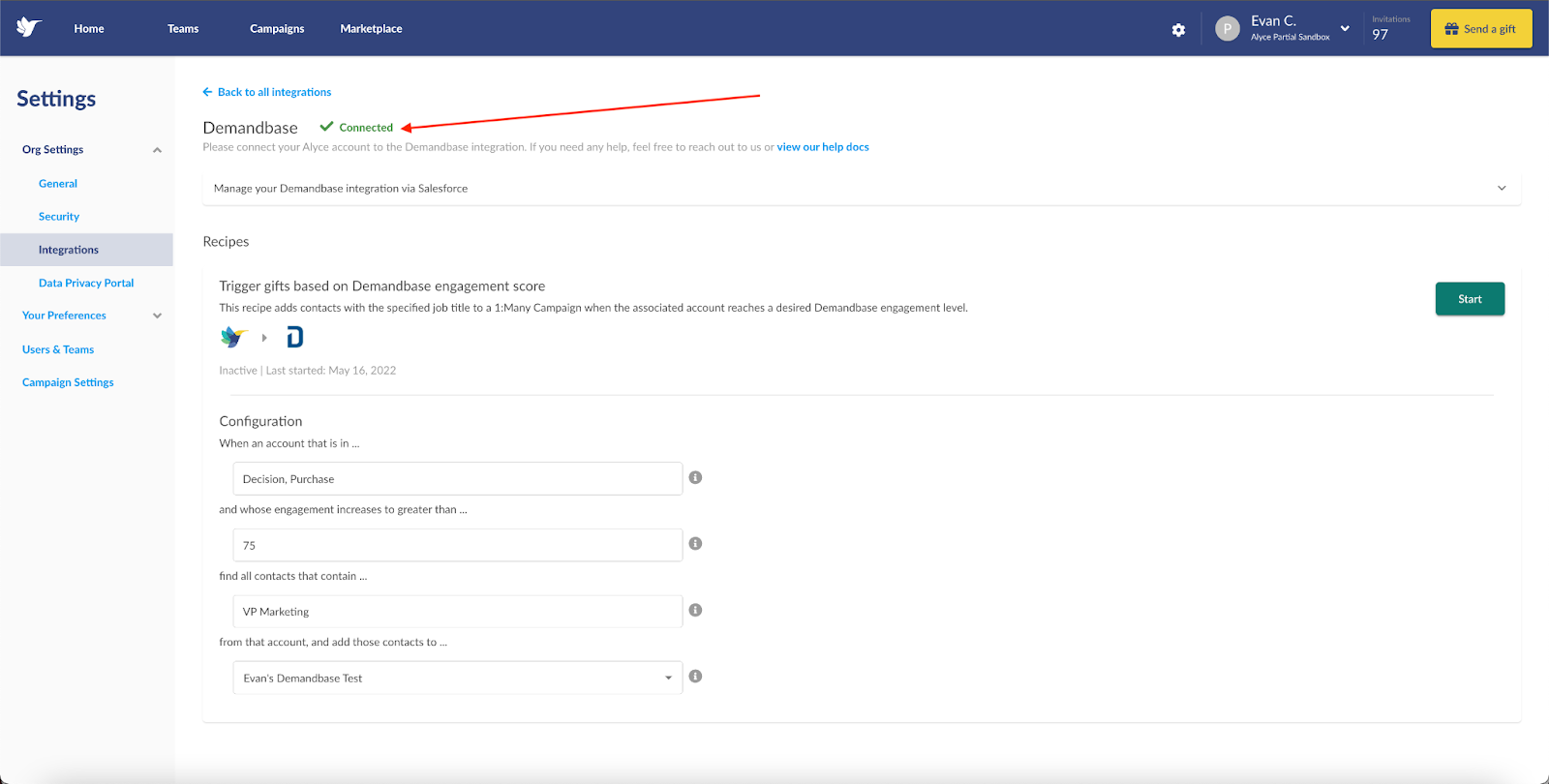Viewport: 1549px width, 784px height.
Task: Open the view our help docs link
Action: (823, 147)
